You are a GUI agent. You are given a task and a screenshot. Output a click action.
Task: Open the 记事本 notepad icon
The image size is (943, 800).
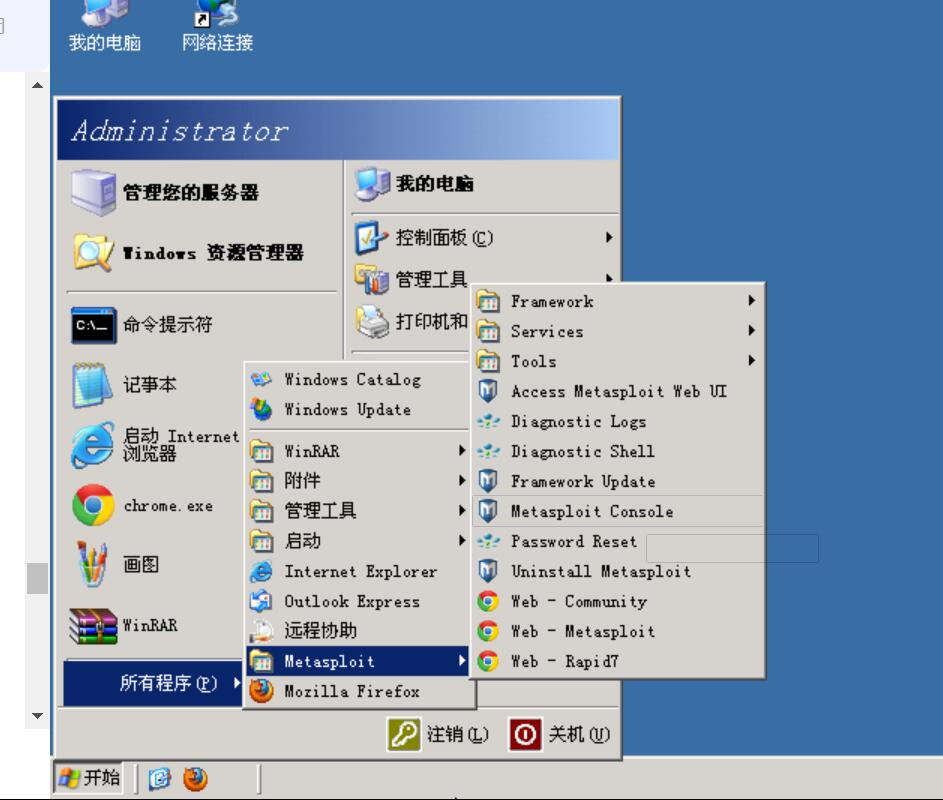pos(93,385)
